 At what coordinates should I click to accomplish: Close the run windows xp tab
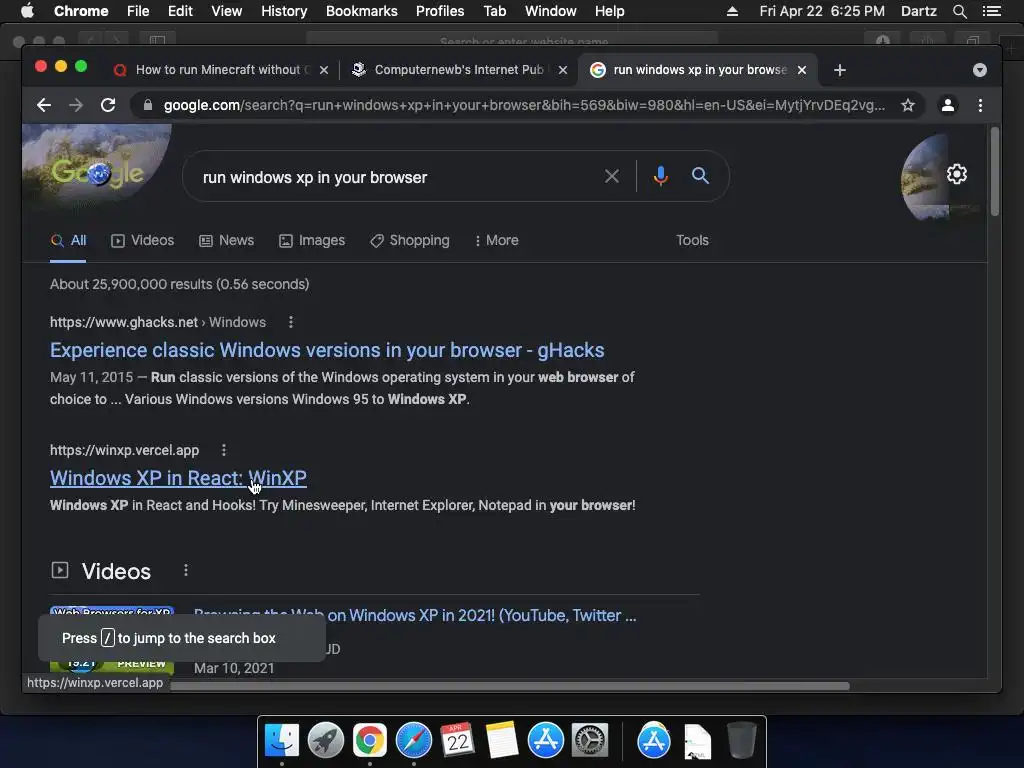pyautogui.click(x=802, y=70)
